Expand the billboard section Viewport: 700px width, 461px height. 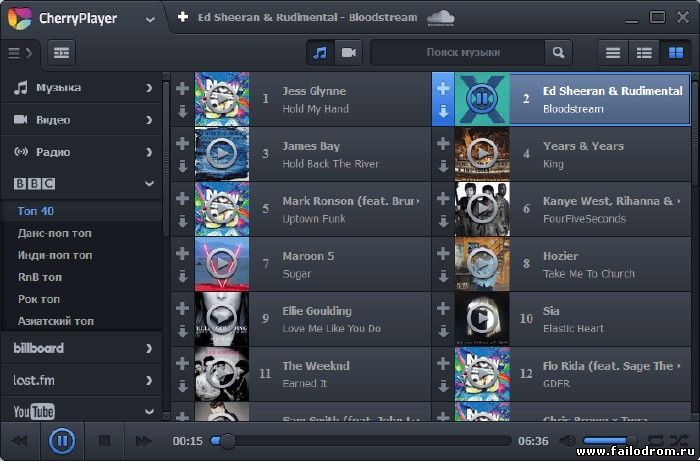click(82, 348)
